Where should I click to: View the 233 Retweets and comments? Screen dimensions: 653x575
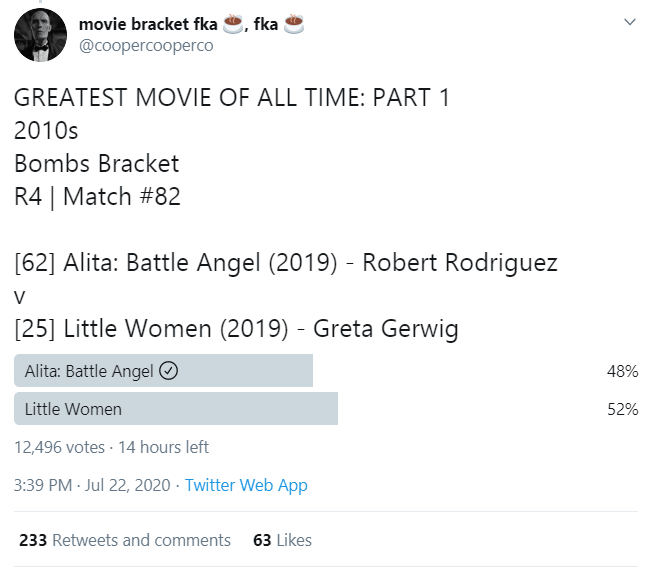125,540
